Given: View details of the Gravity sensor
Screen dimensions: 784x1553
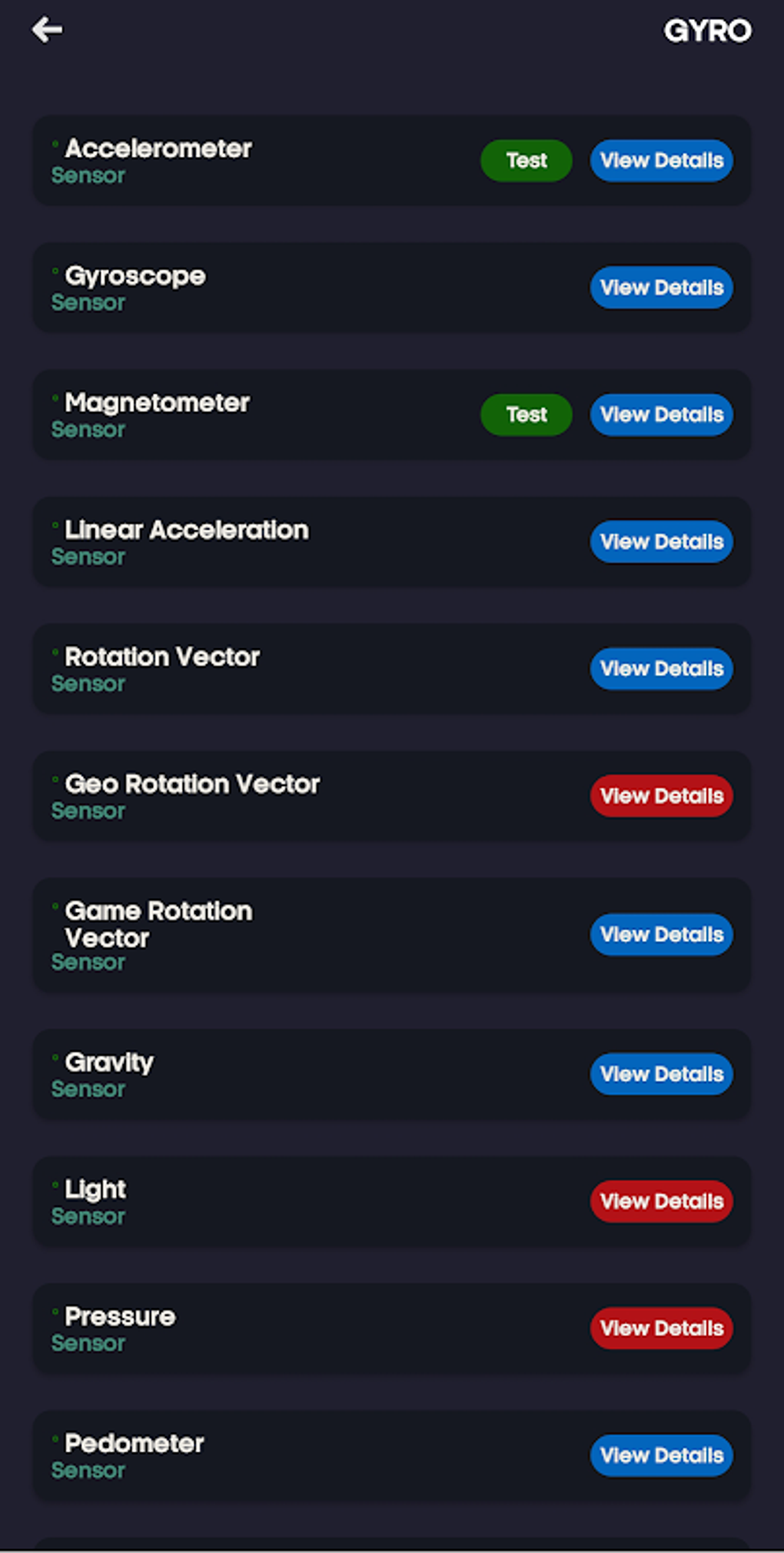Looking at the screenshot, I should [x=661, y=1074].
